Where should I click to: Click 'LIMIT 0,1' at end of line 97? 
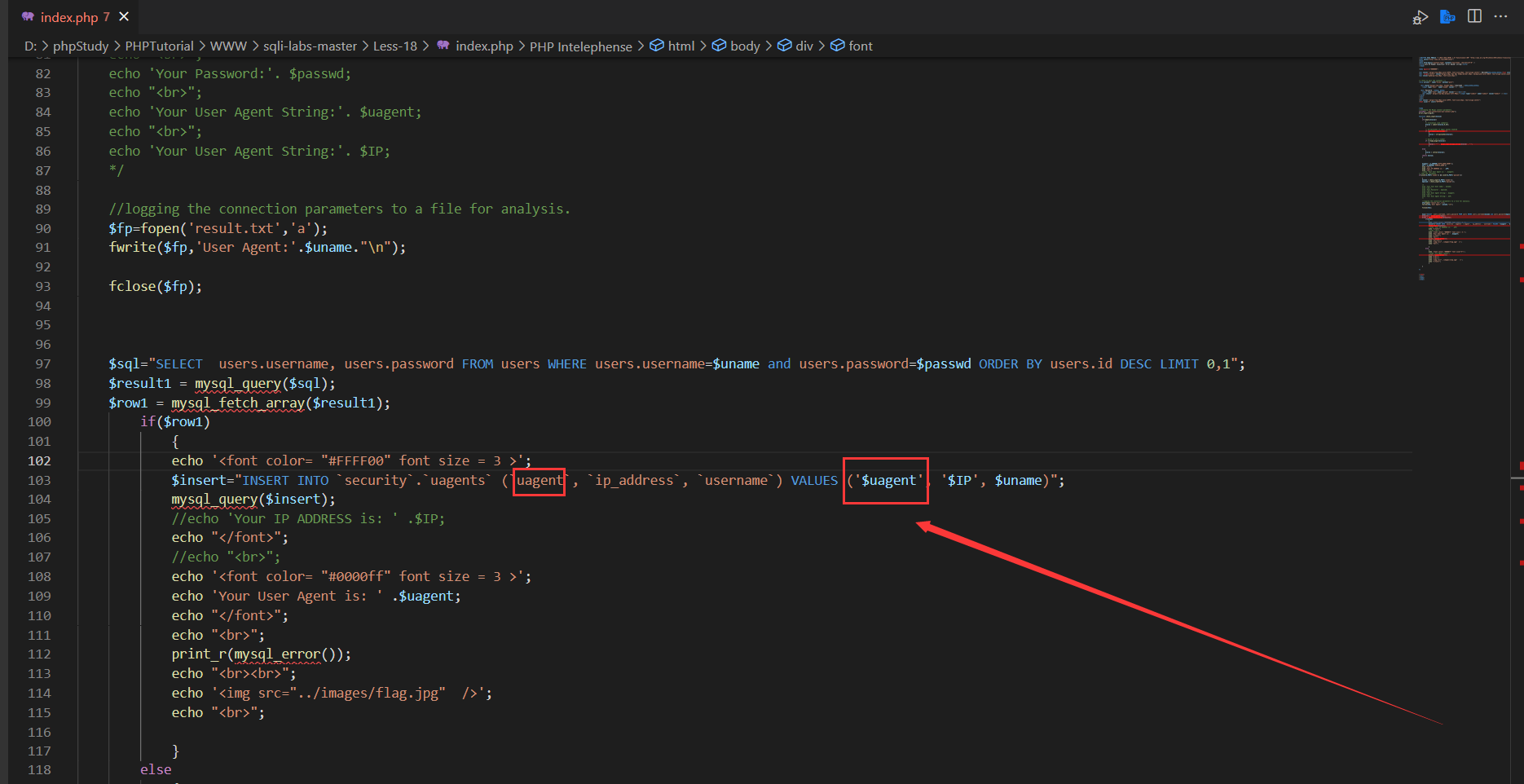point(1196,364)
